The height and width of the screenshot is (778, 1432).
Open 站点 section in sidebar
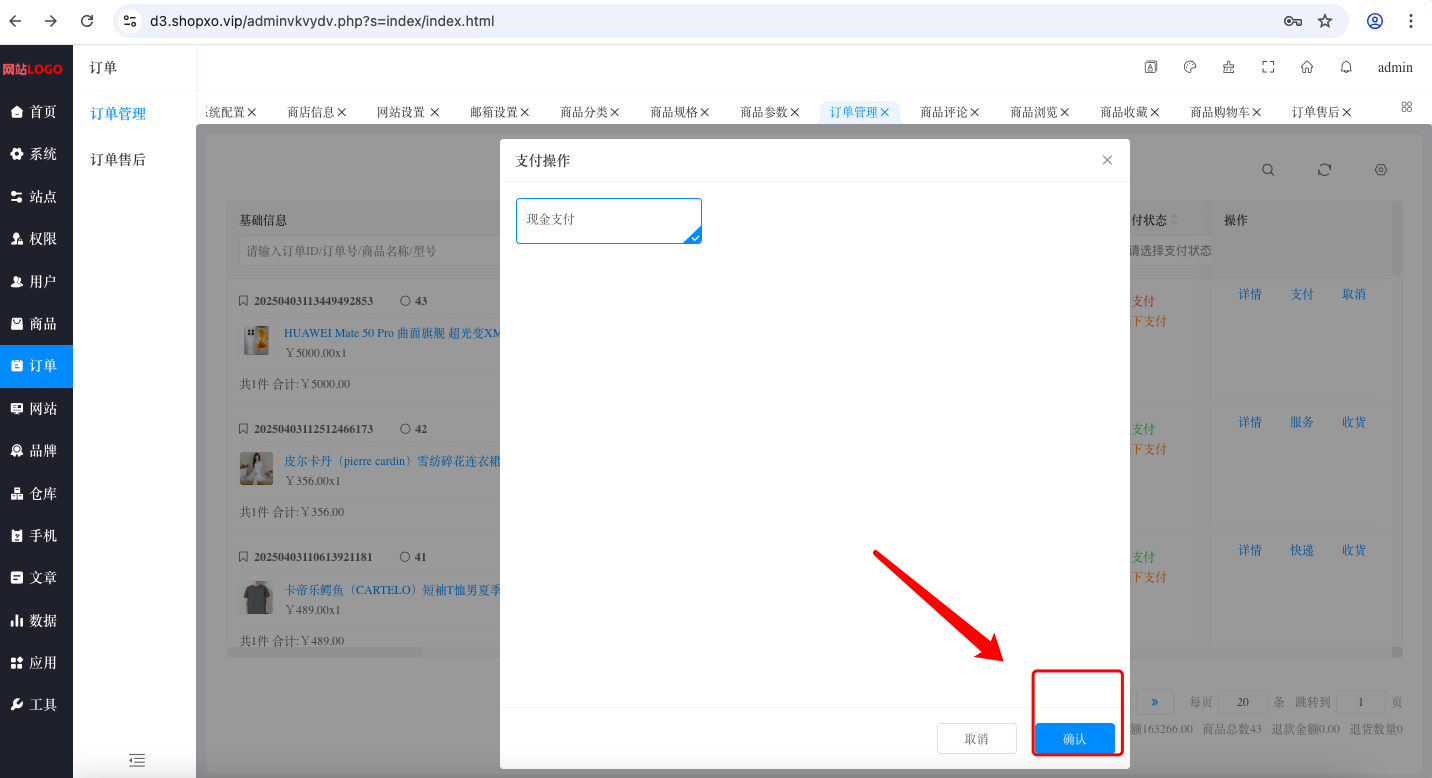(36, 197)
